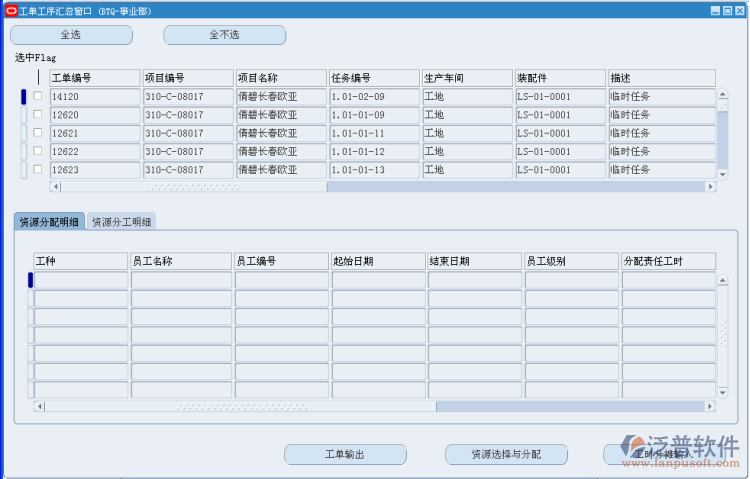Image resolution: width=750 pixels, height=479 pixels.
Task: Click the 资源选择与分配 button
Action: tap(506, 454)
